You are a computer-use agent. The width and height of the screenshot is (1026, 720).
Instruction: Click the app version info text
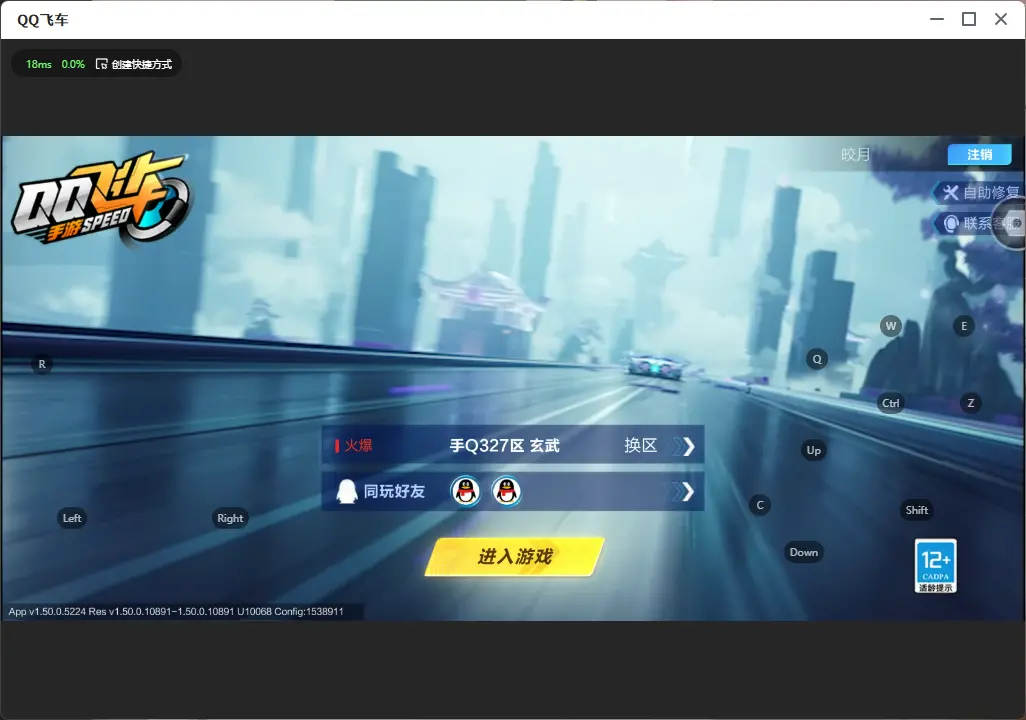point(176,611)
